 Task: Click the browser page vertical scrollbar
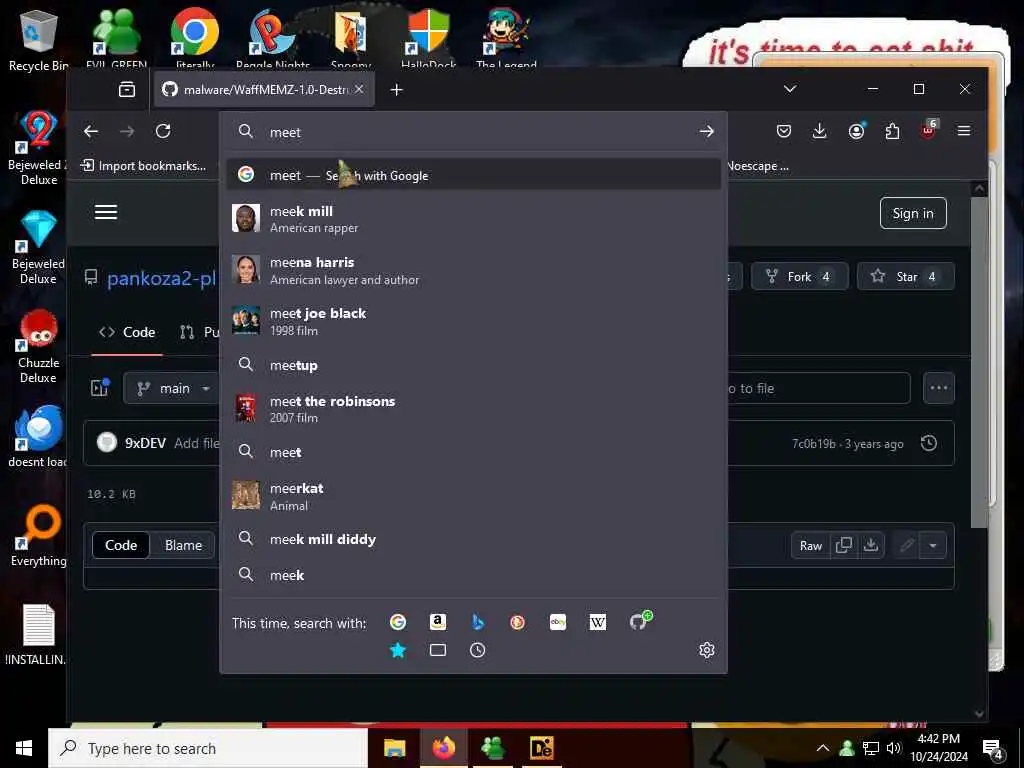click(978, 362)
